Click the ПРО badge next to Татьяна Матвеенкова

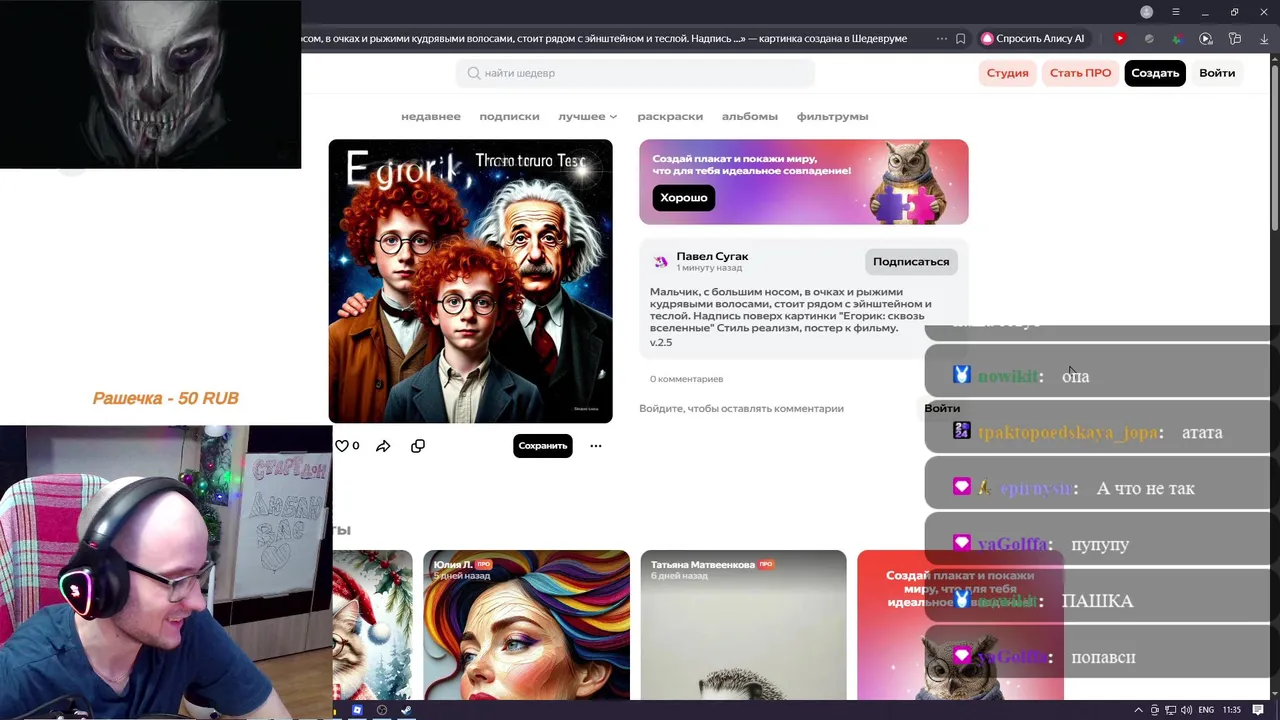coord(766,564)
